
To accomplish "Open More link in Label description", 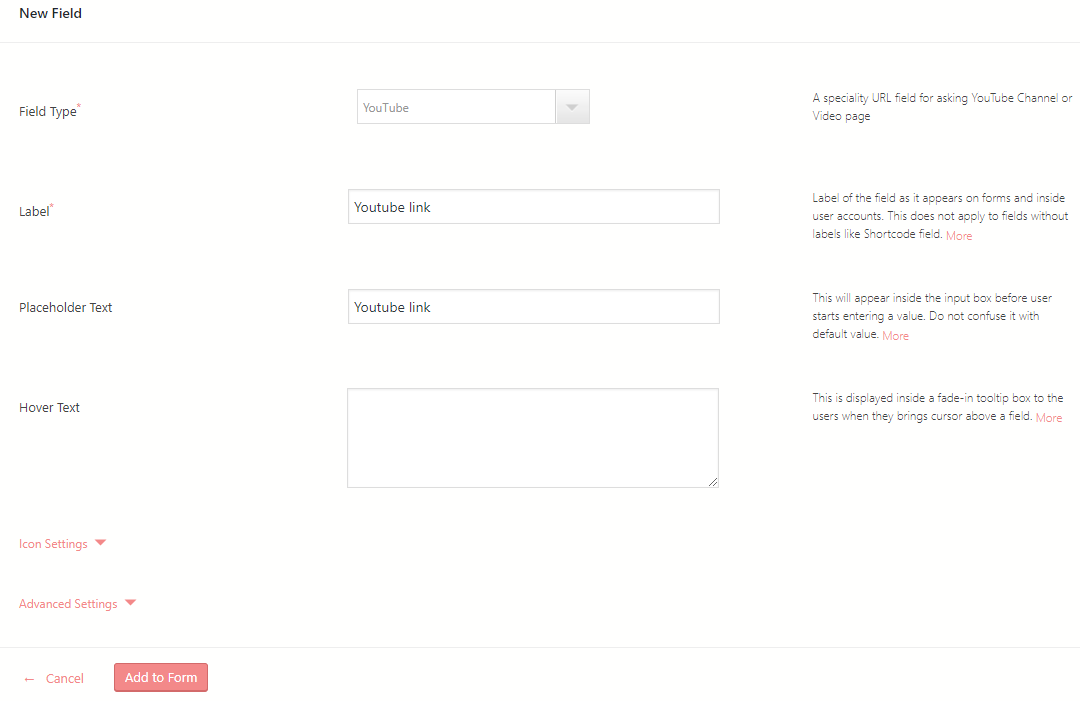I will 959,235.
